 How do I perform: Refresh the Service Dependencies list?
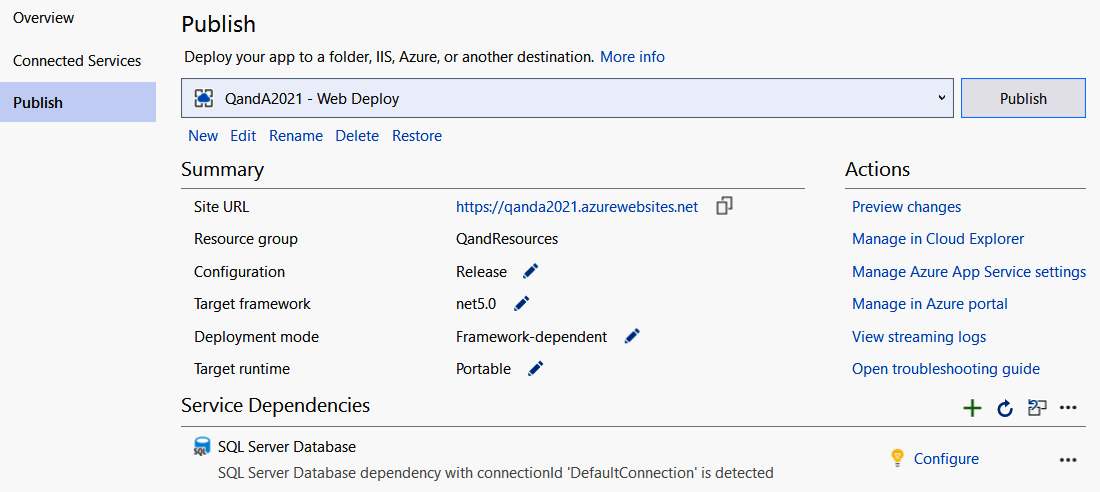click(x=1005, y=408)
